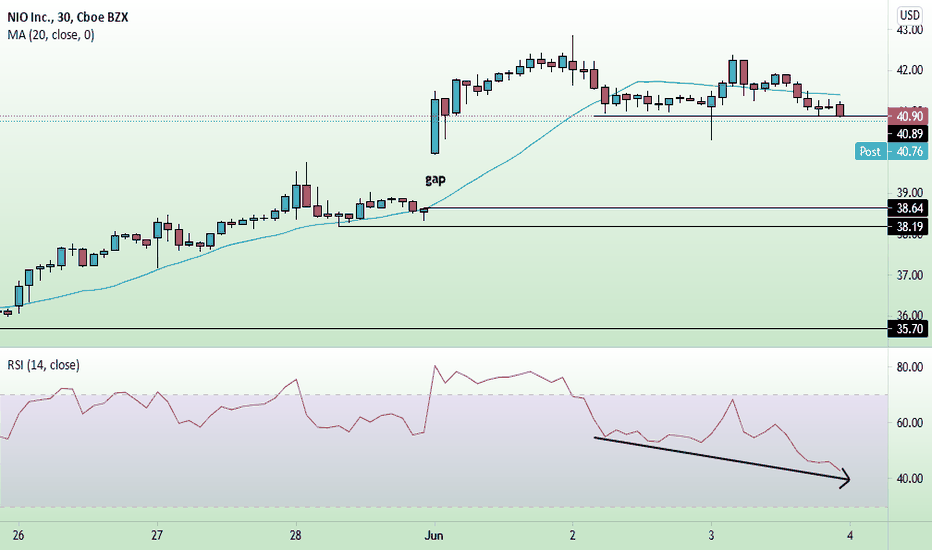Click the 42.00 price axis label
Viewport: 932px width, 550px height.
(909, 70)
